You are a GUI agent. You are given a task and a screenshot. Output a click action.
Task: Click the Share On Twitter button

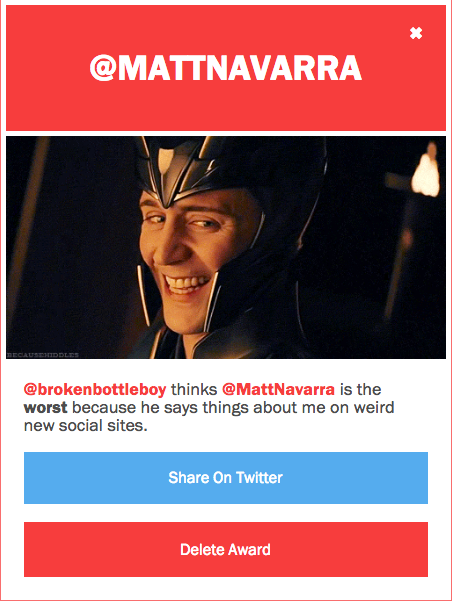[226, 478]
